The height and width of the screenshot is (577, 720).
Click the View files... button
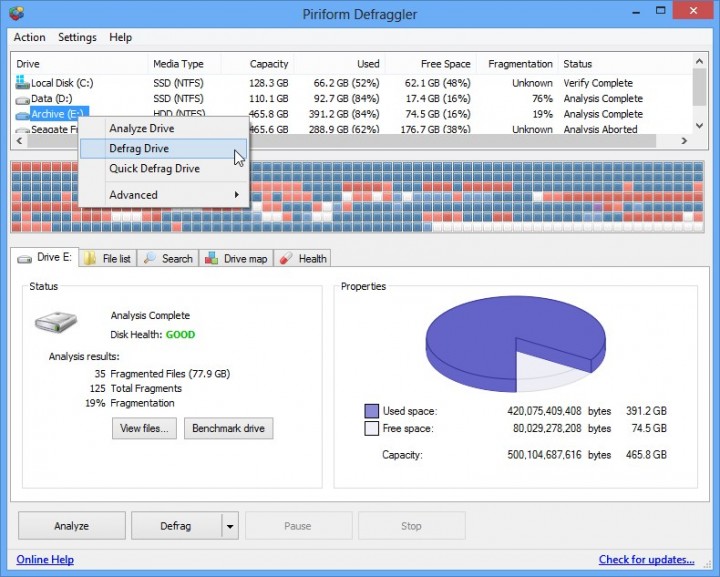pyautogui.click(x=144, y=428)
